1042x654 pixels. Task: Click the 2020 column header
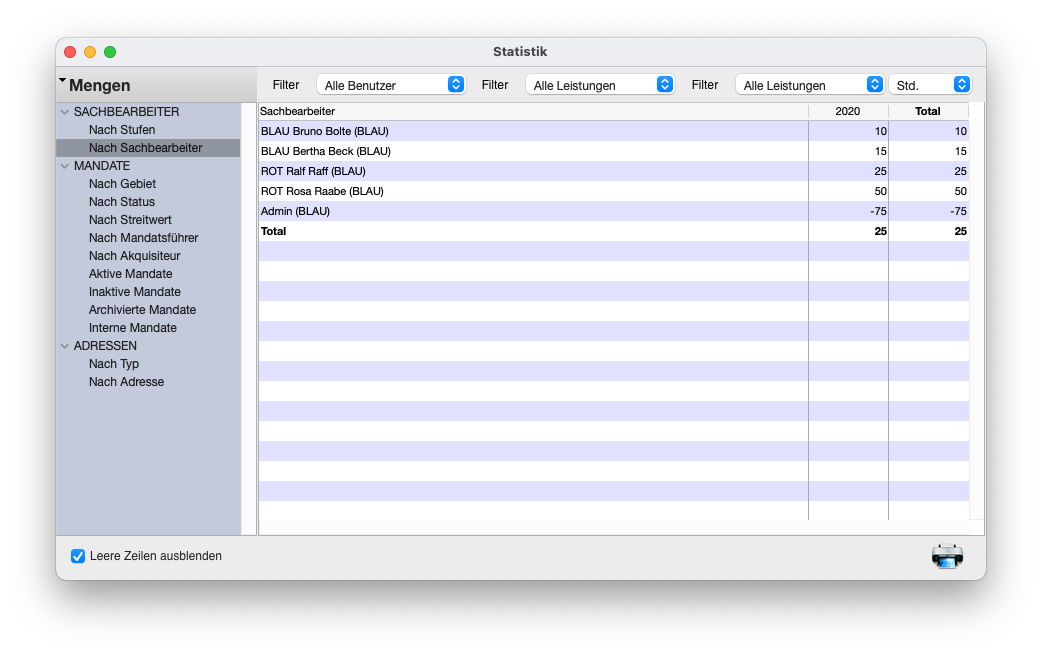tap(848, 112)
